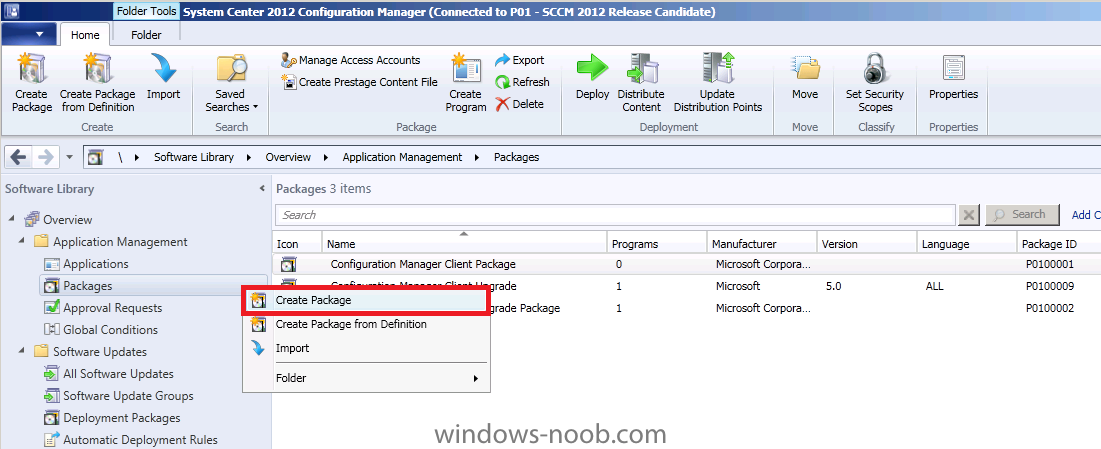The width and height of the screenshot is (1101, 449).
Task: Choose Create Package from Definition in context menu
Action: [x=366, y=324]
